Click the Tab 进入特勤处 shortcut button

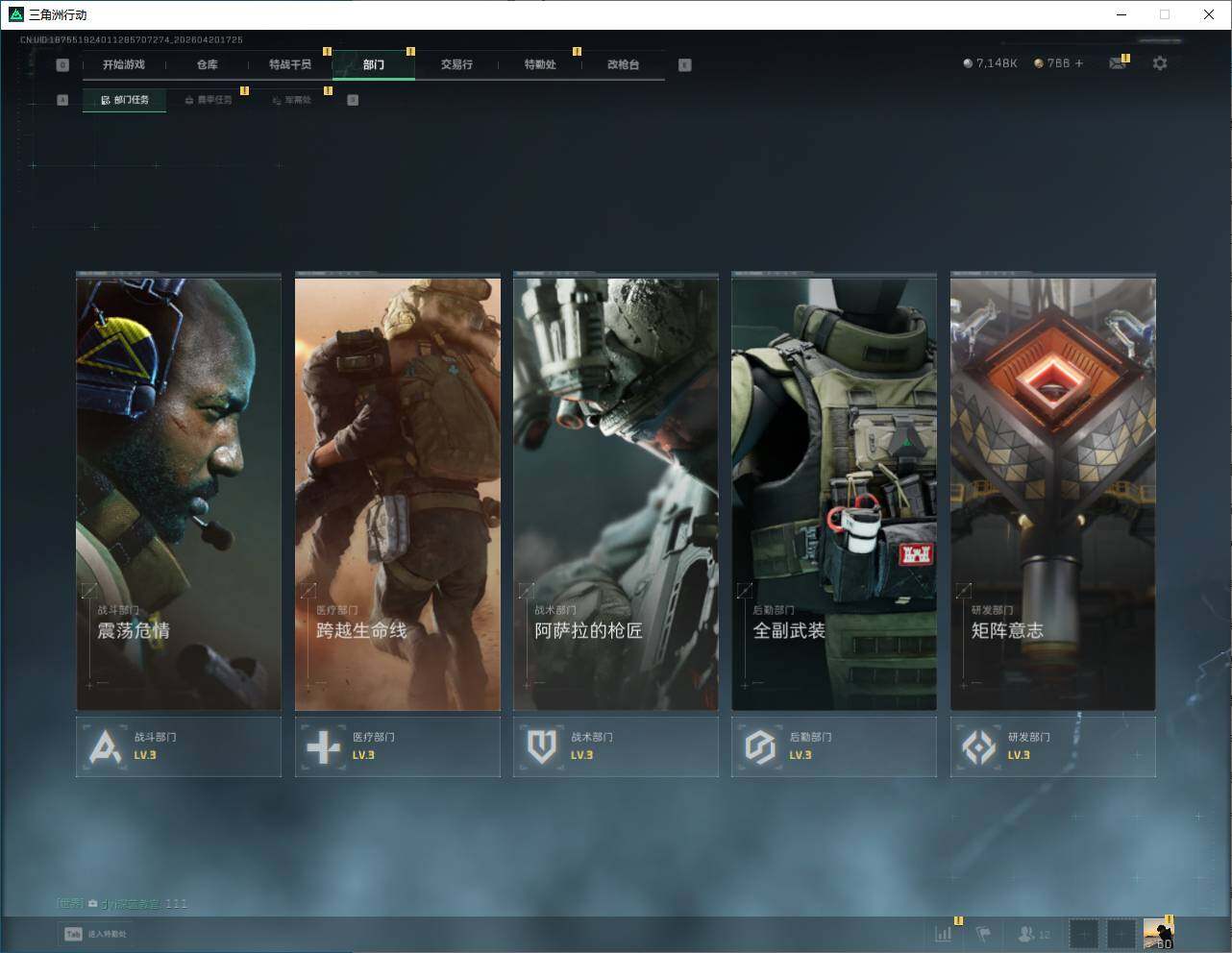[x=95, y=934]
